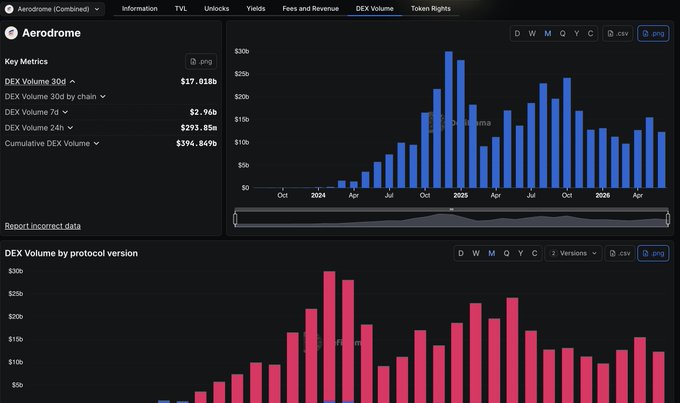Click the $30b y-axis label on top chart
This screenshot has height=403, width=680.
(242, 51)
